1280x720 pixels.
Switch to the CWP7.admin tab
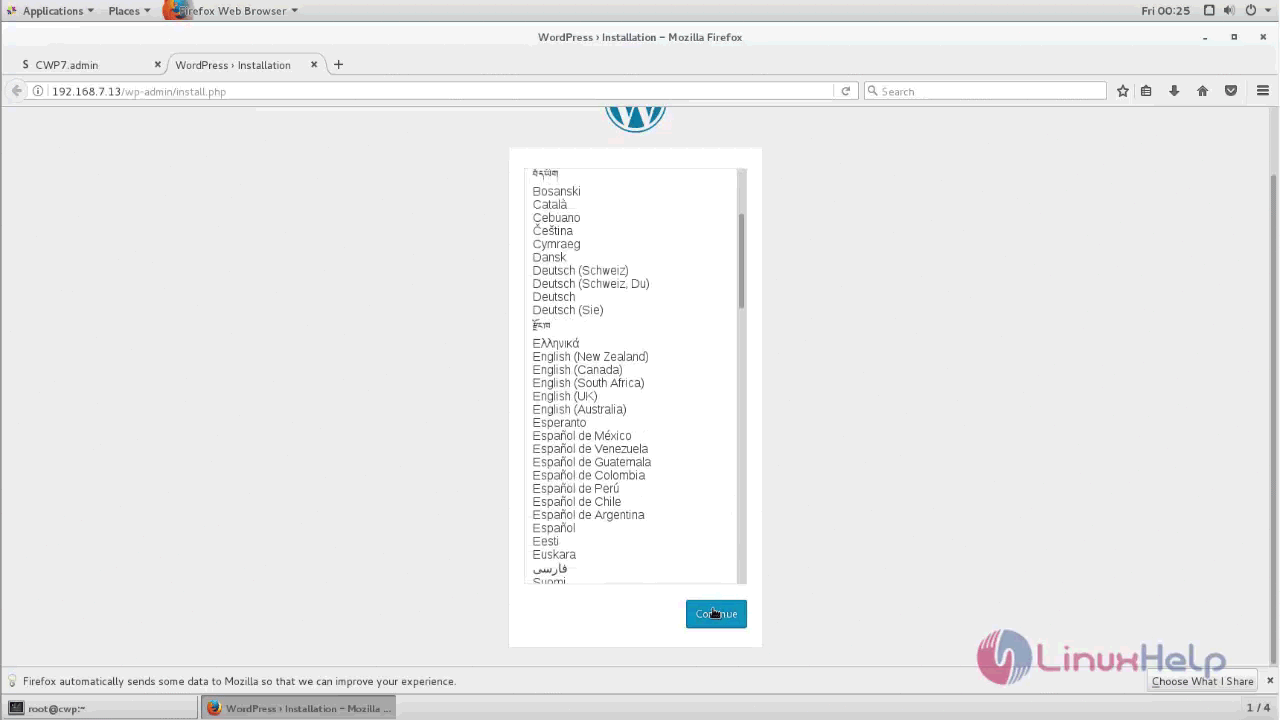coord(66,64)
